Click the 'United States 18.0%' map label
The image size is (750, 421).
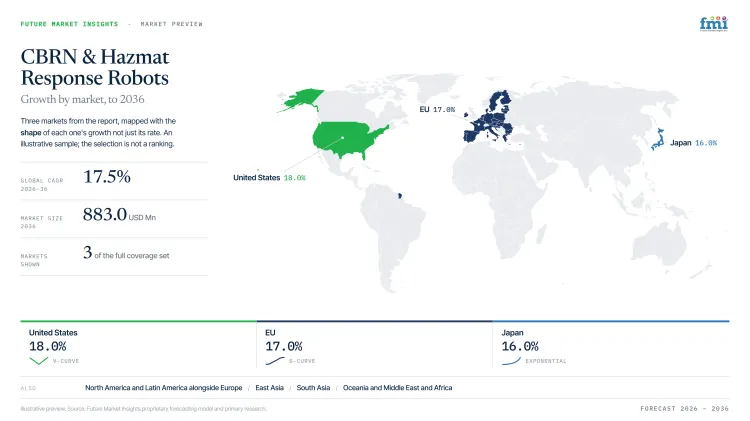(x=269, y=177)
